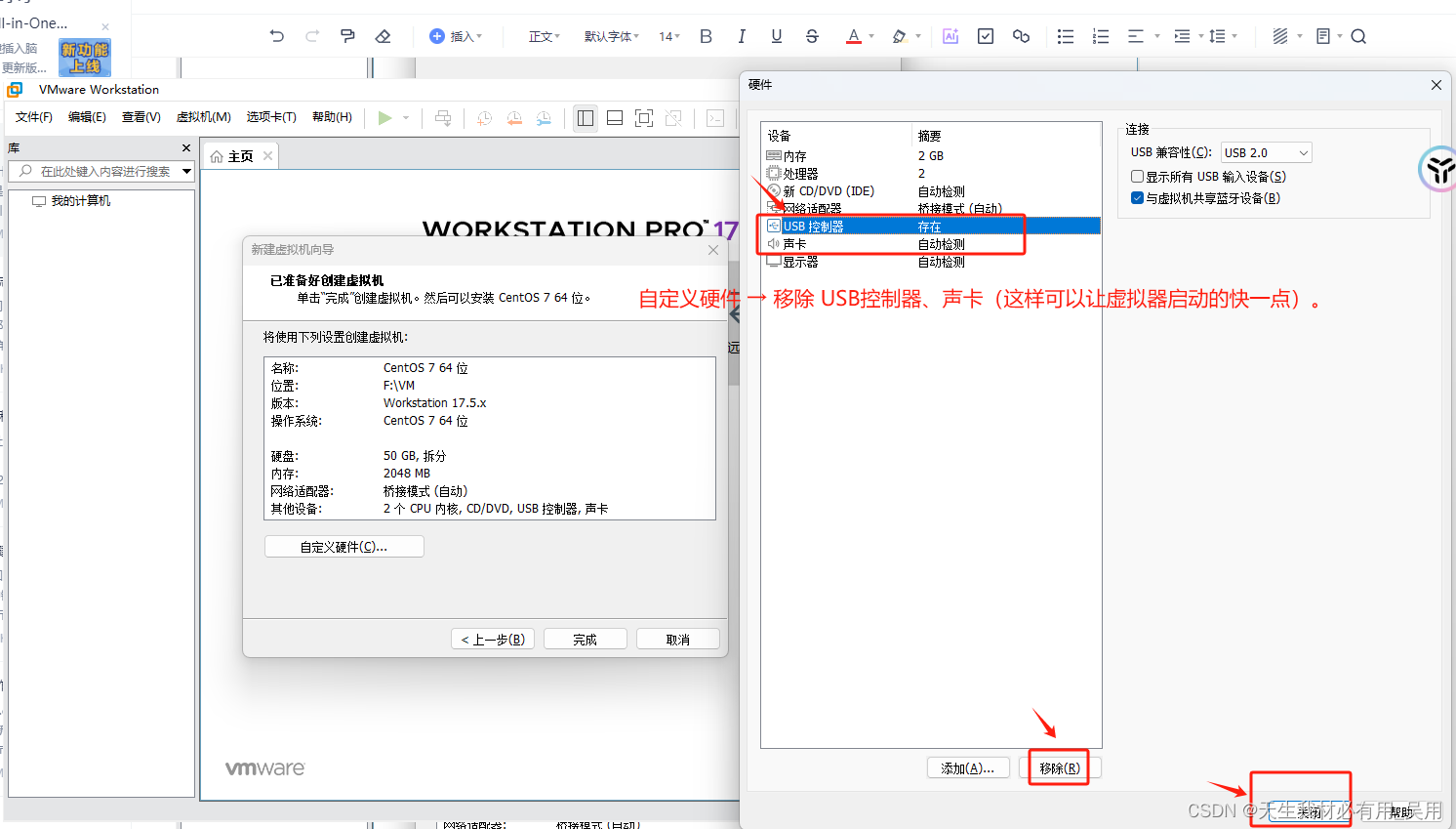Viewport: 1456px width, 829px height.
Task: Click the search magnifier in editor toolbar
Action: click(x=1358, y=36)
